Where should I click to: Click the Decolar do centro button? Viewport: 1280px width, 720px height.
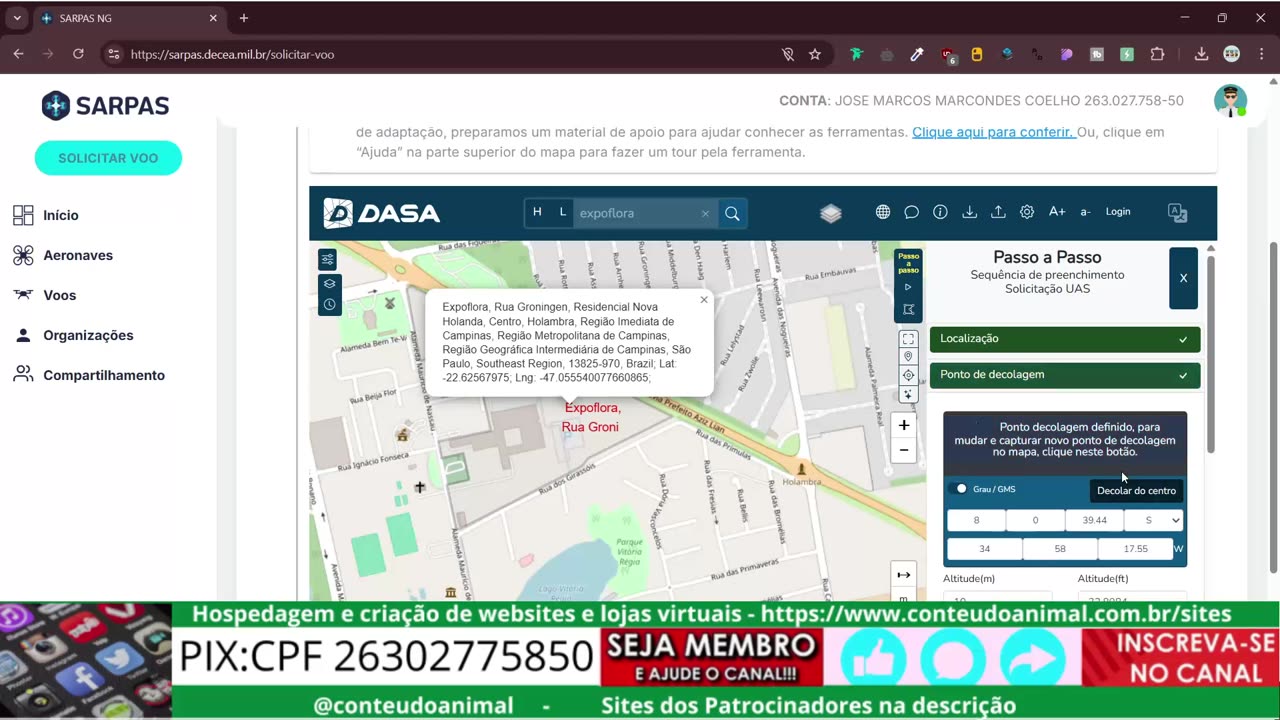1136,490
